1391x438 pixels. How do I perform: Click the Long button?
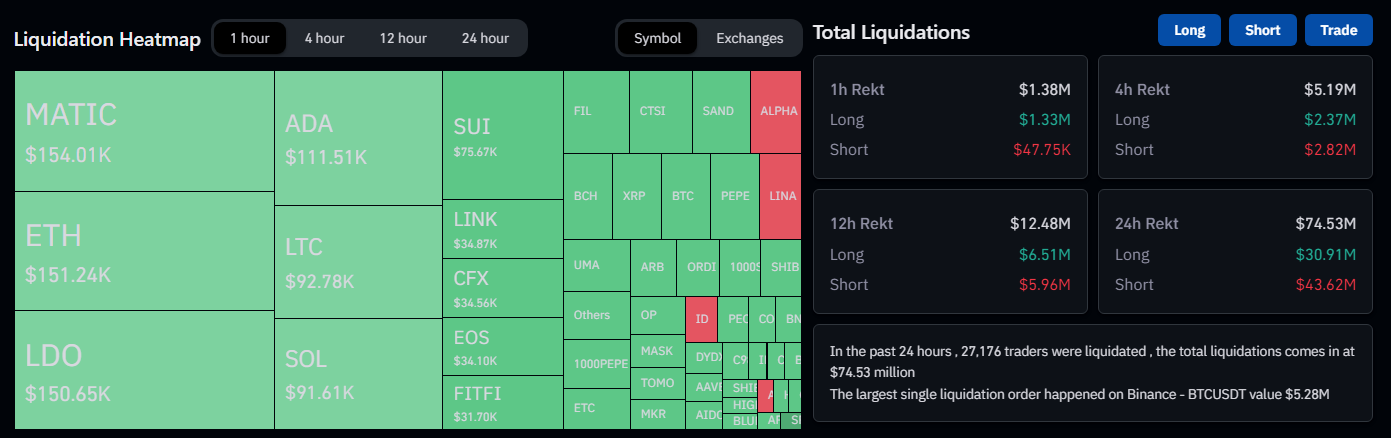(x=1189, y=30)
